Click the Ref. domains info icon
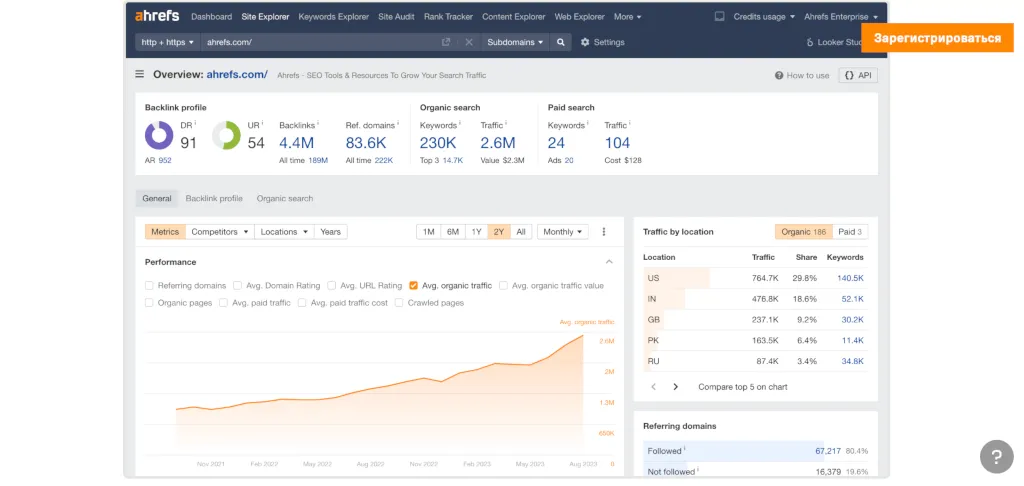The image size is (1024, 486). pos(398,123)
